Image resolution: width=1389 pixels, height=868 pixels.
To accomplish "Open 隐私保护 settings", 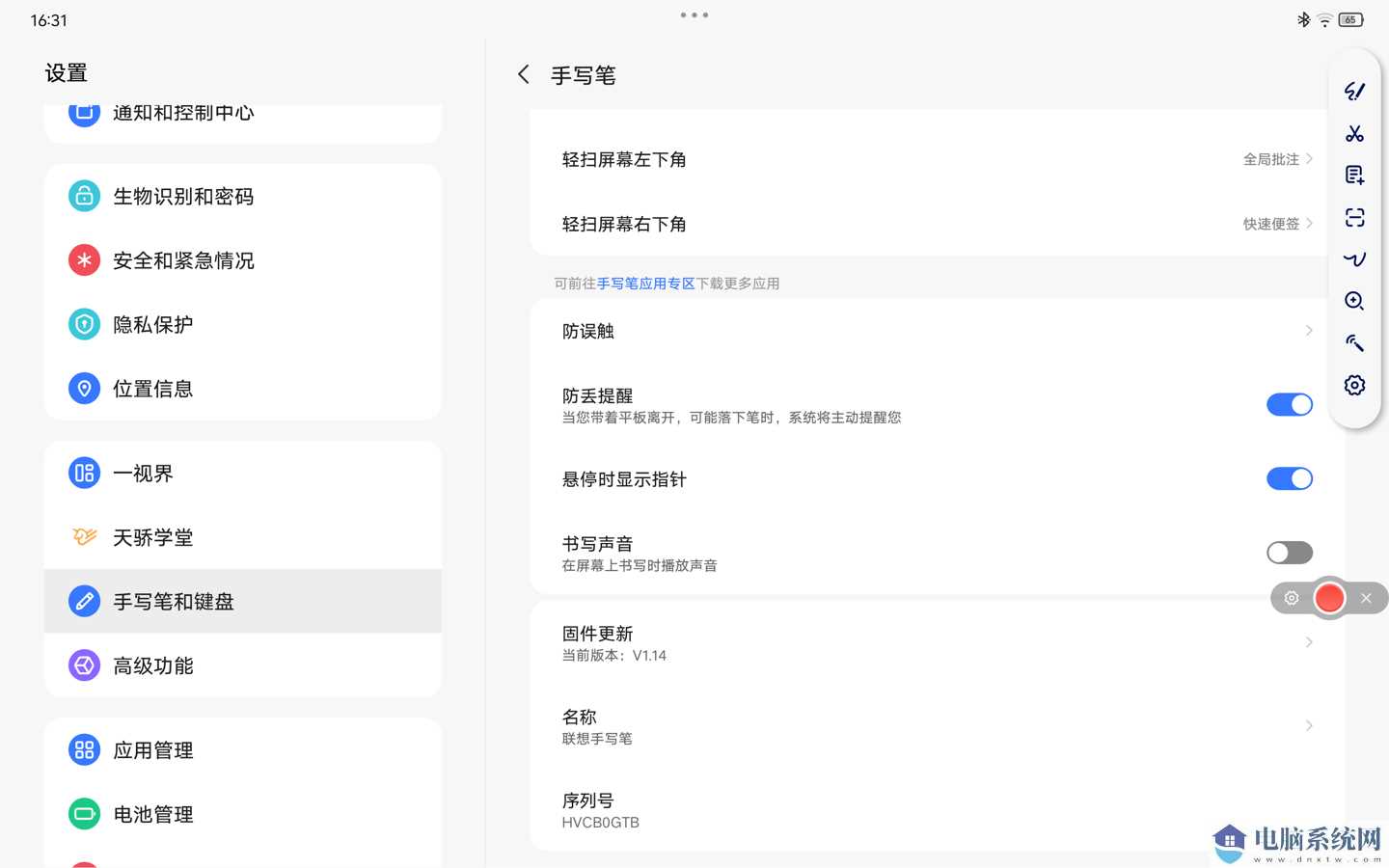I will pos(243,324).
